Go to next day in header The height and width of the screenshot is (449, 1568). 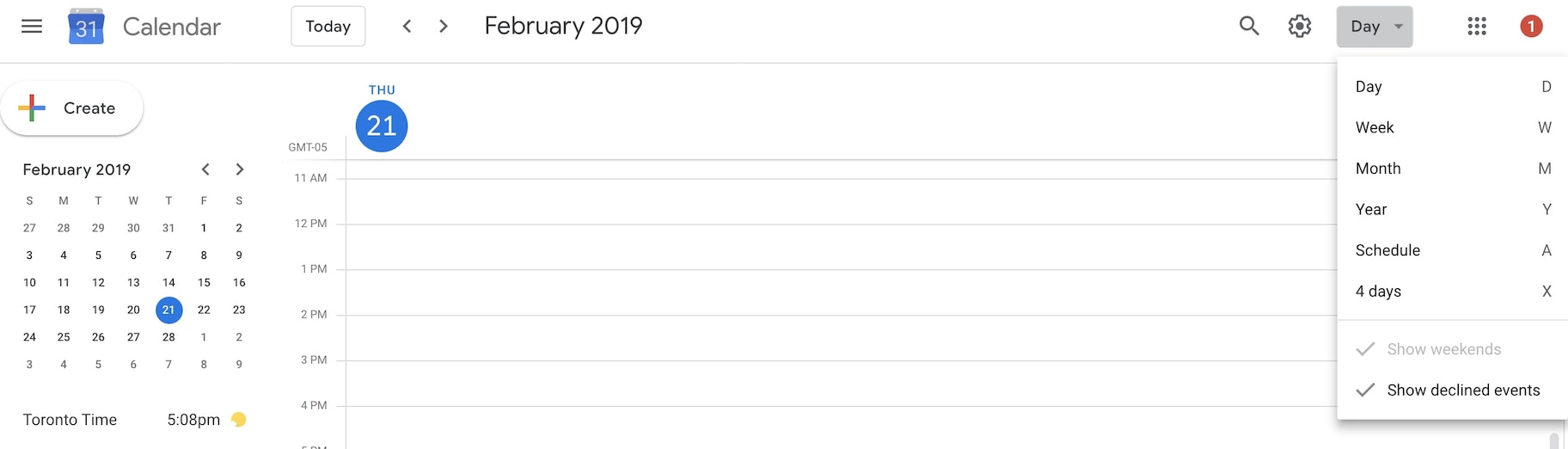tap(444, 26)
